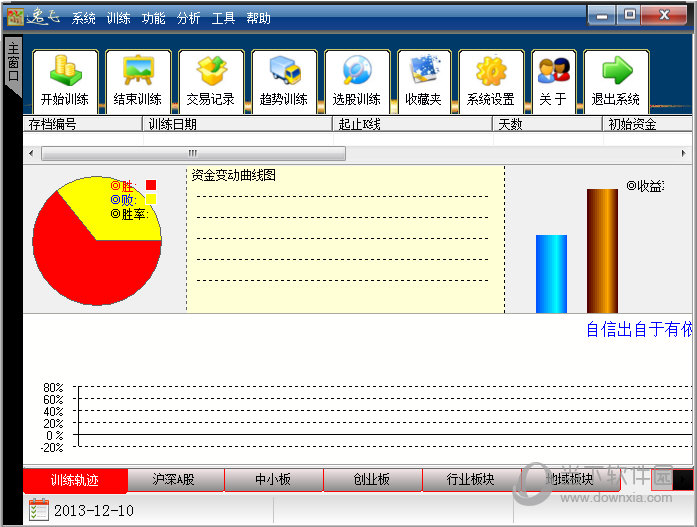This screenshot has height=527, width=697.
Task: Open the 功能 menu
Action: [x=153, y=18]
